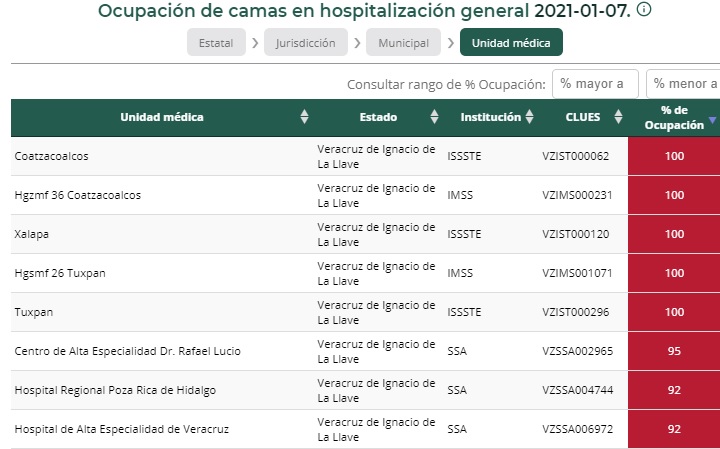The image size is (720, 449).
Task: Sort by Estado column arrows
Action: [x=434, y=118]
